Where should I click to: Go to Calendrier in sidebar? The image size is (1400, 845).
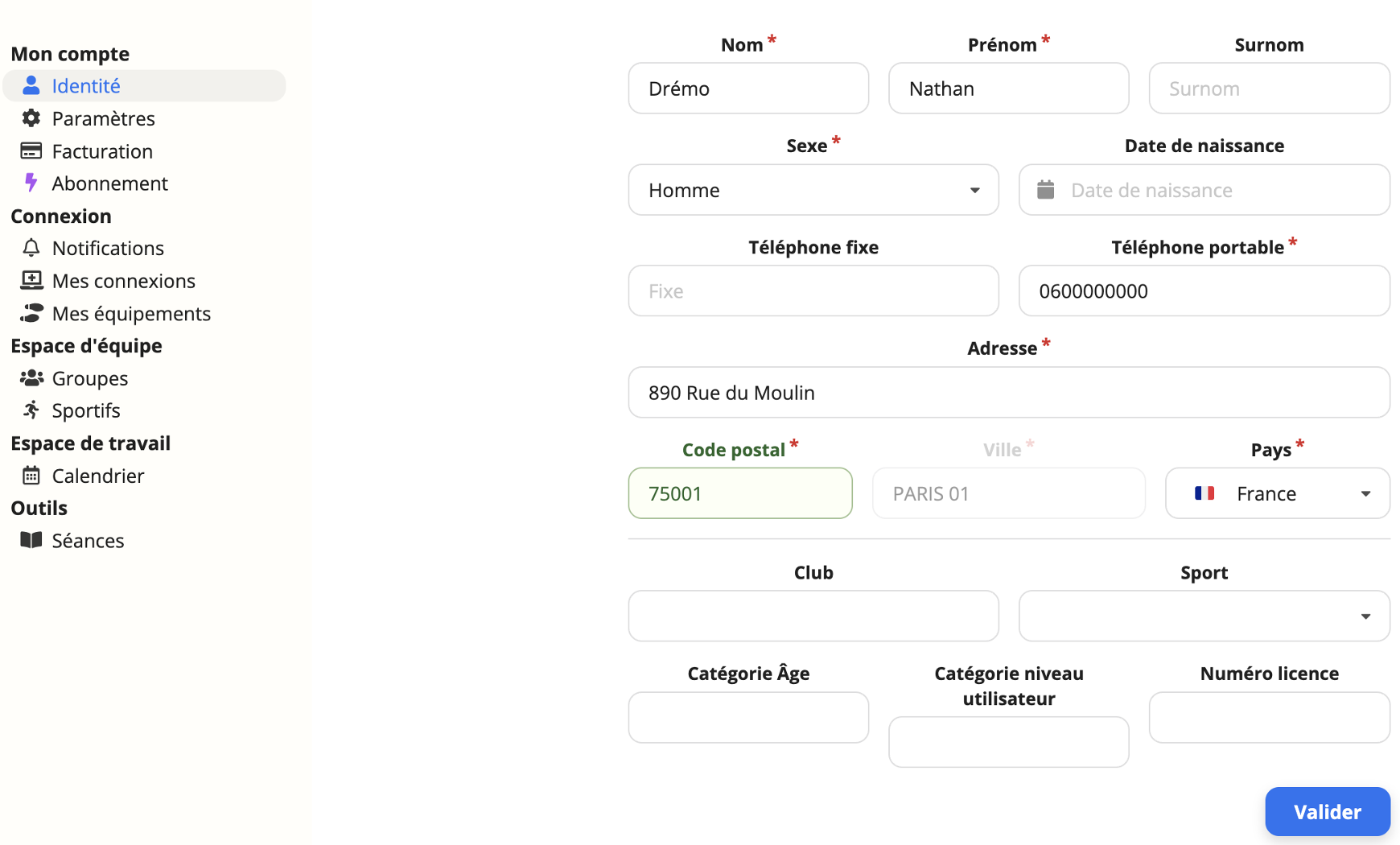coord(97,476)
